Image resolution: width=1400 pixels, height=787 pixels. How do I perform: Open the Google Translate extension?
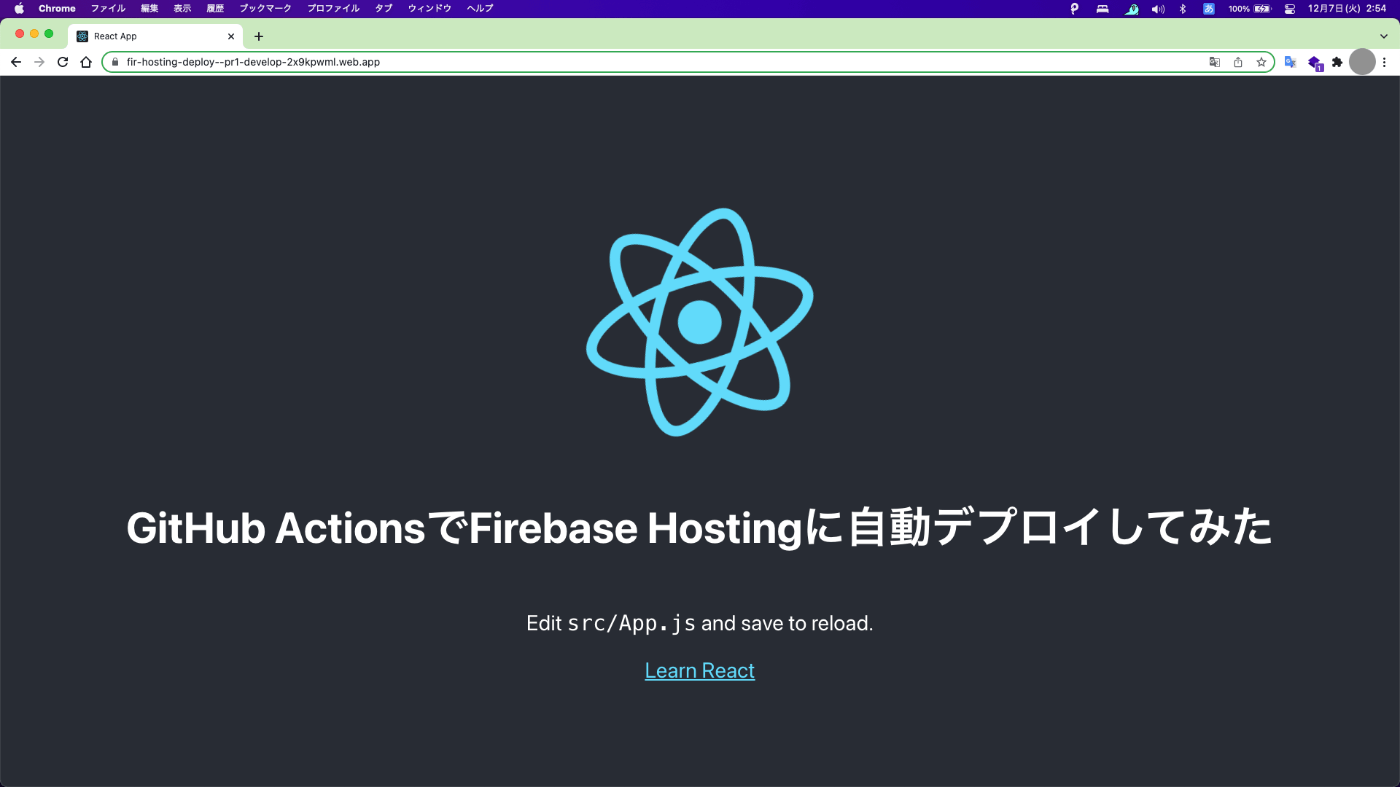1290,62
